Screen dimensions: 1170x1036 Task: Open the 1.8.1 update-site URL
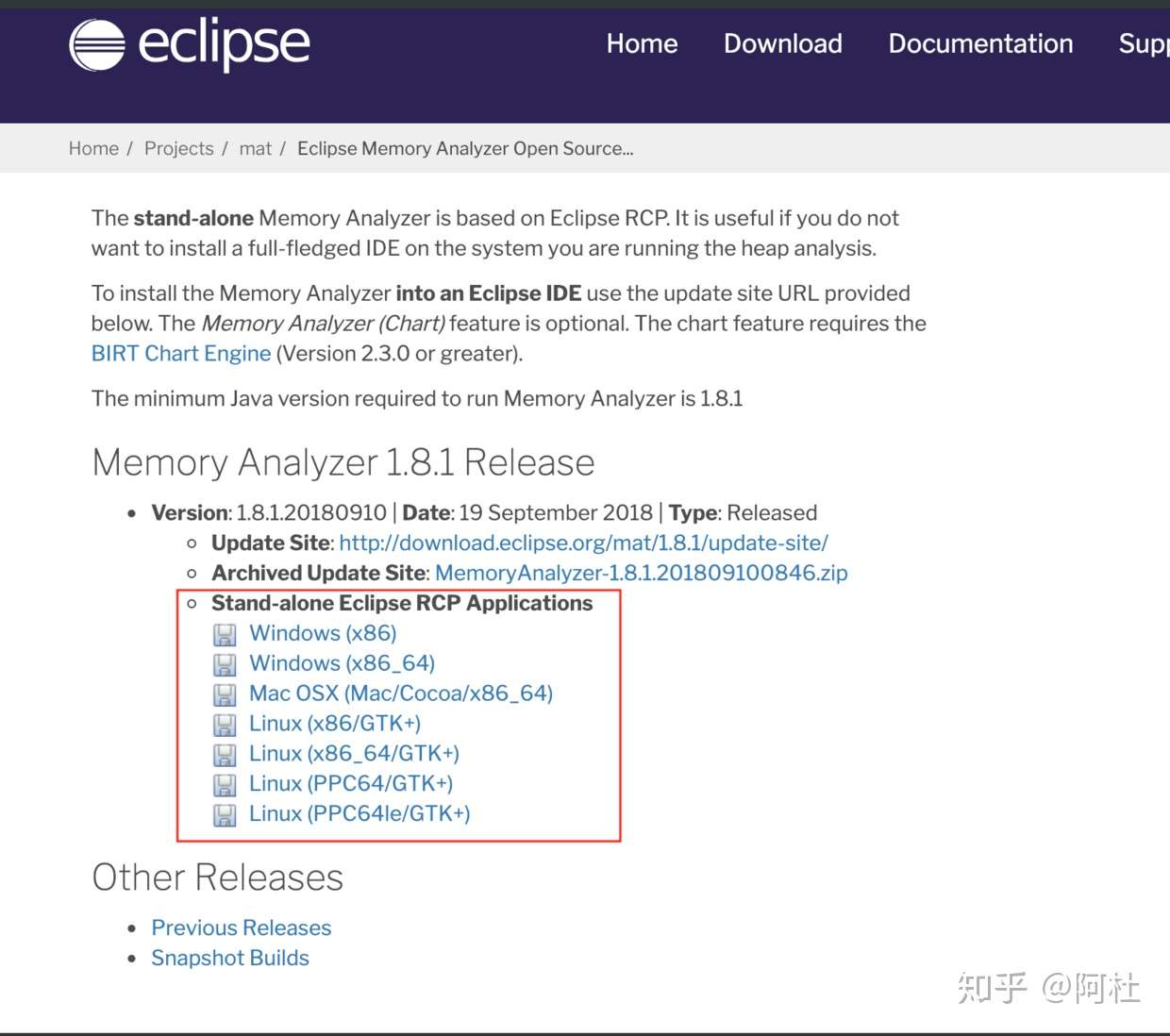click(x=583, y=543)
